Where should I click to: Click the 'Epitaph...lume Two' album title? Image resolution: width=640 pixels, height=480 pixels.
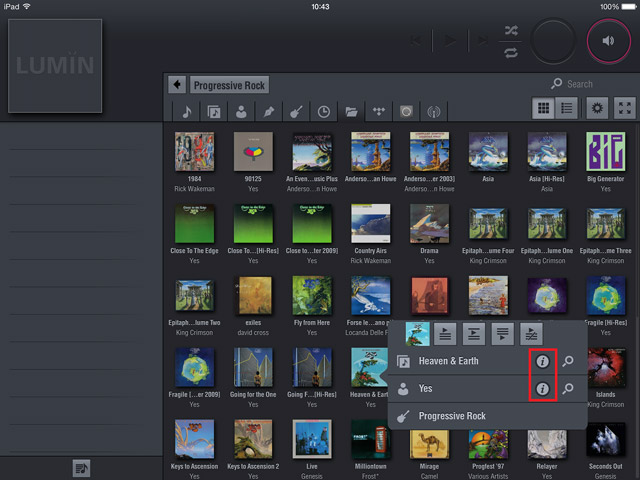(x=194, y=323)
